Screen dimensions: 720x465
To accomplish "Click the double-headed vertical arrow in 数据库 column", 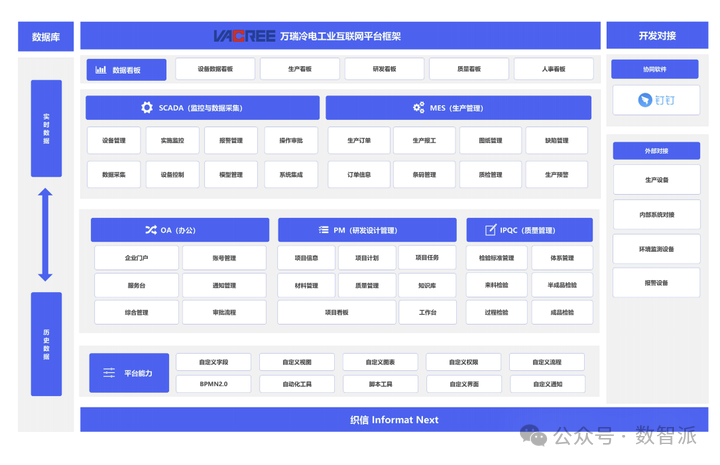I will tap(45, 235).
